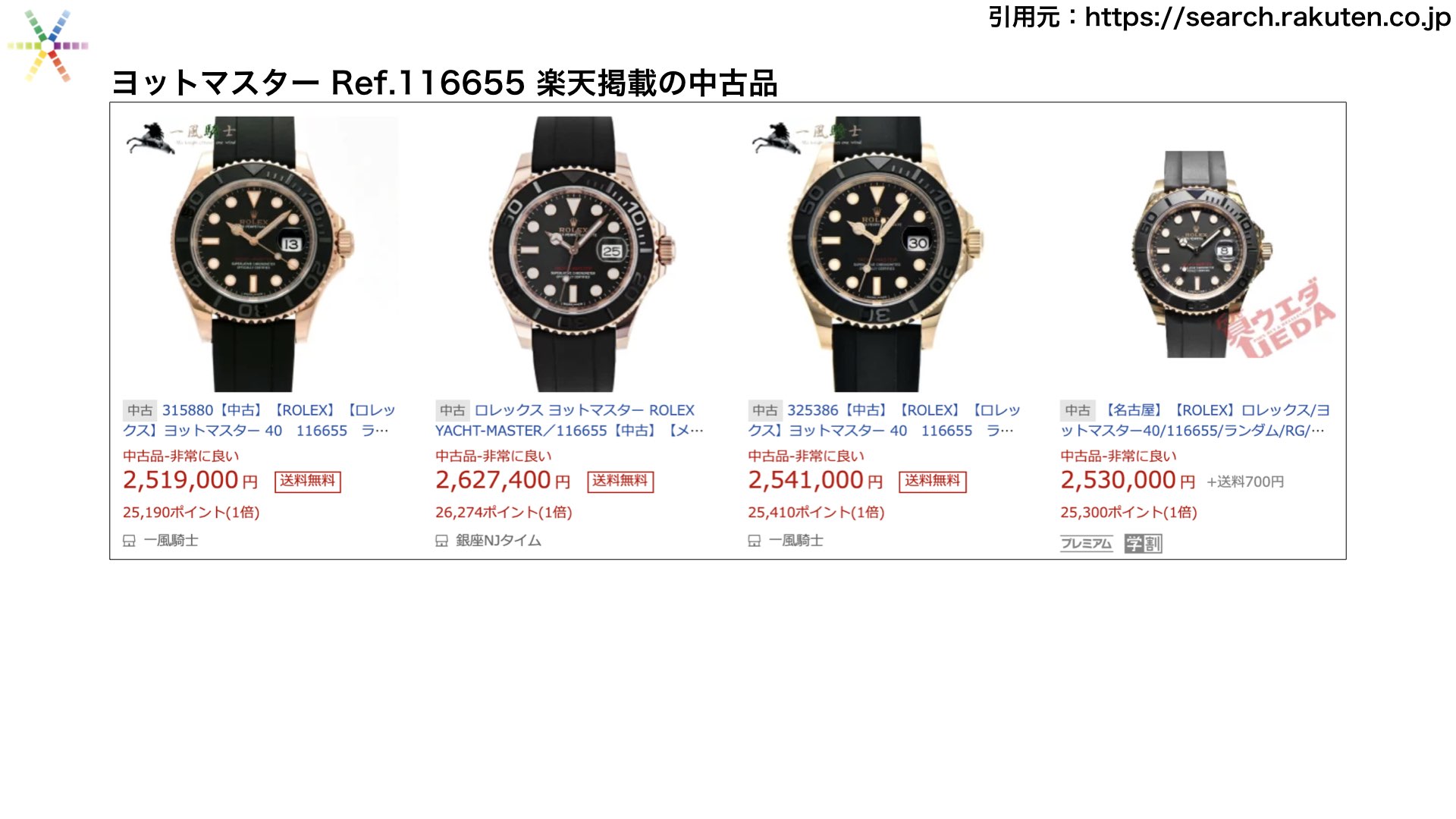Click the 銀座NJタイム shop name
Screen dimensions: 1456x819
[498, 541]
